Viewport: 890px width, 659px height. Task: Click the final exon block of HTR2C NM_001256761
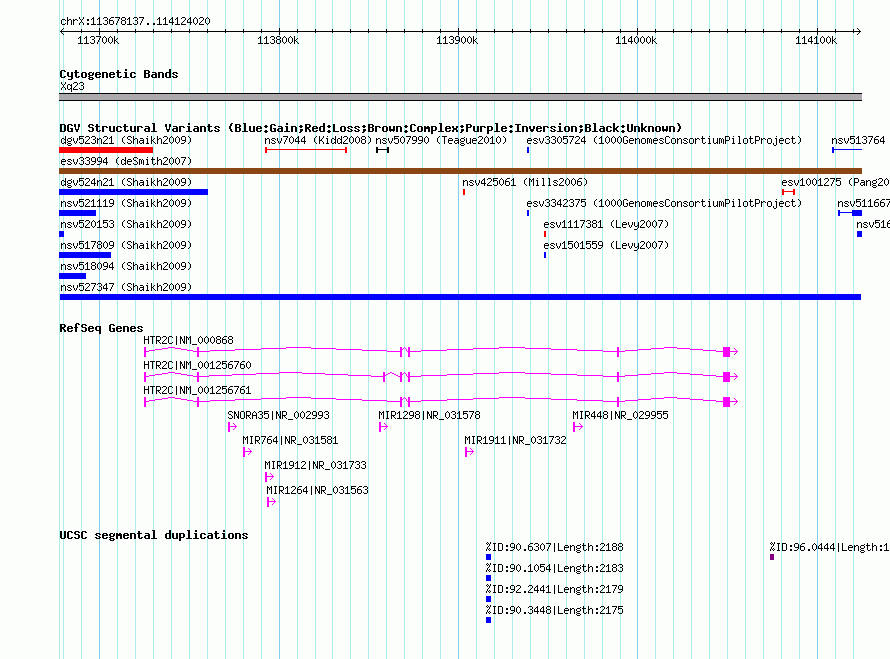pyautogui.click(x=727, y=402)
